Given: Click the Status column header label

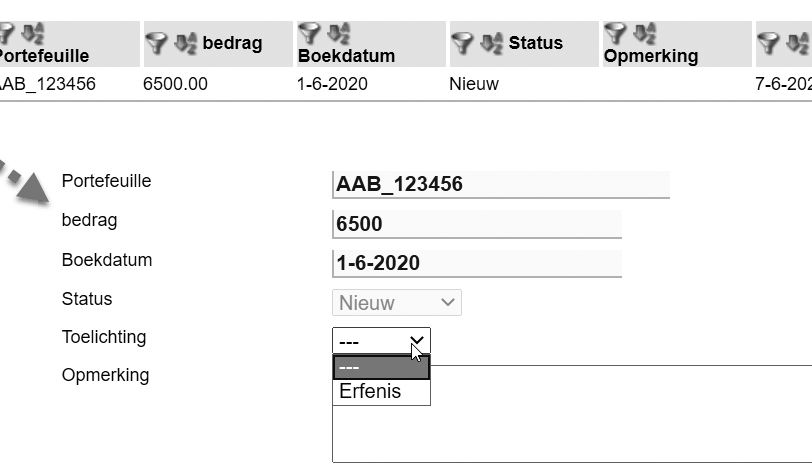Looking at the screenshot, I should point(535,43).
